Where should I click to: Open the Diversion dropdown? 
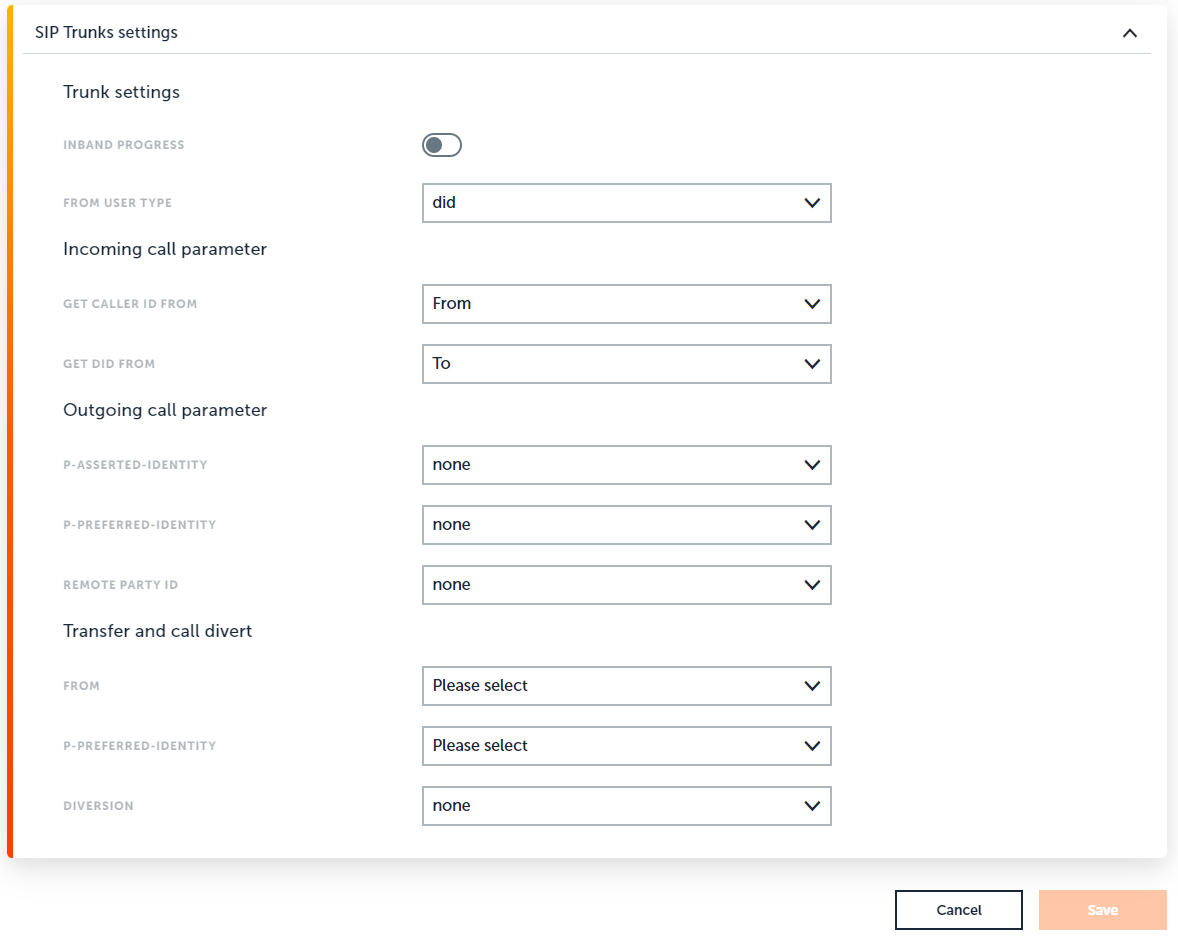tap(627, 805)
